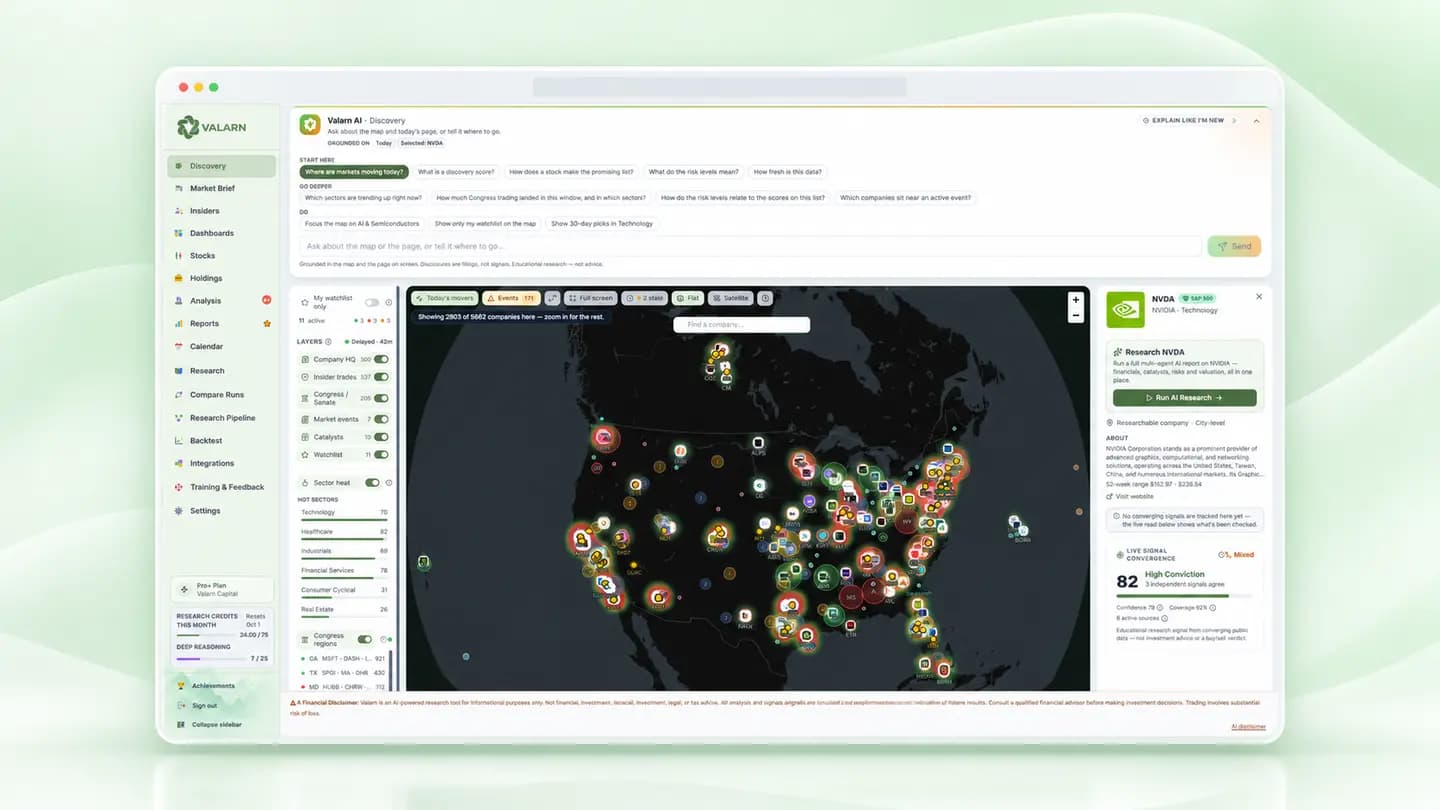The height and width of the screenshot is (810, 1440).
Task: Open the Research Pipeline icon
Action: pyautogui.click(x=178, y=418)
